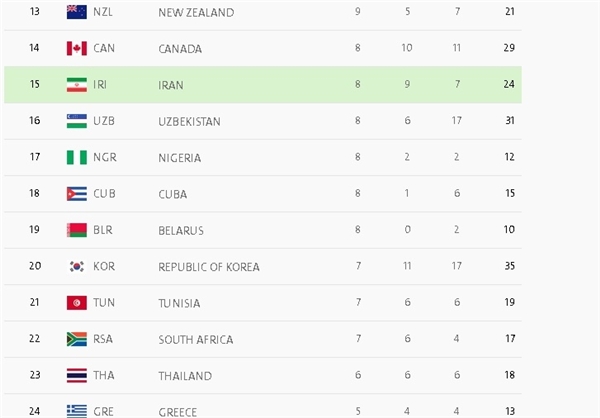The image size is (600, 418).
Task: Click the Republic of Korea flag
Action: pyautogui.click(x=77, y=266)
